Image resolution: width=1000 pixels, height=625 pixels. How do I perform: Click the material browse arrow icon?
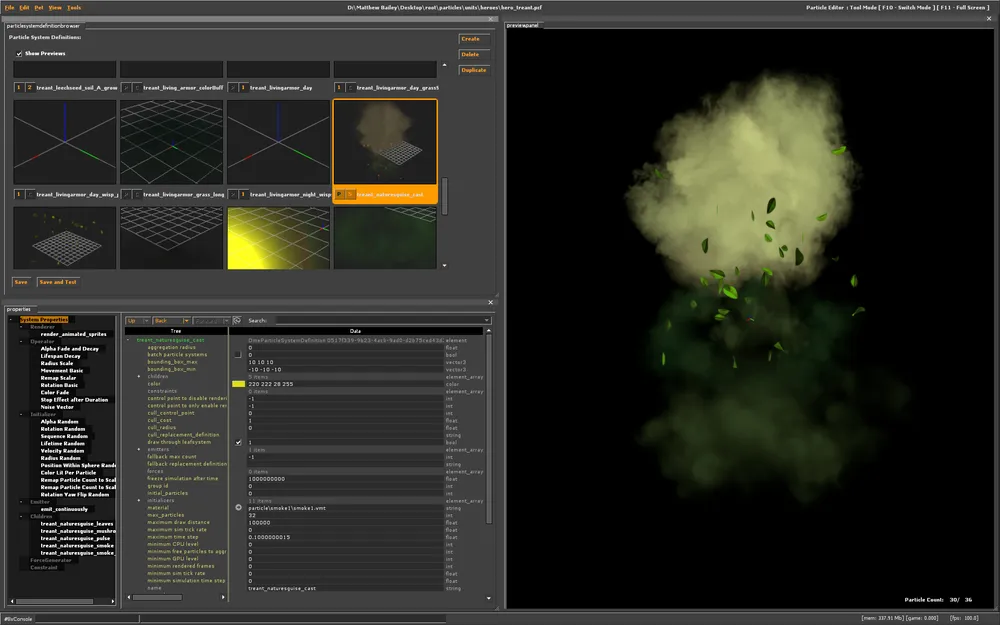pos(238,508)
